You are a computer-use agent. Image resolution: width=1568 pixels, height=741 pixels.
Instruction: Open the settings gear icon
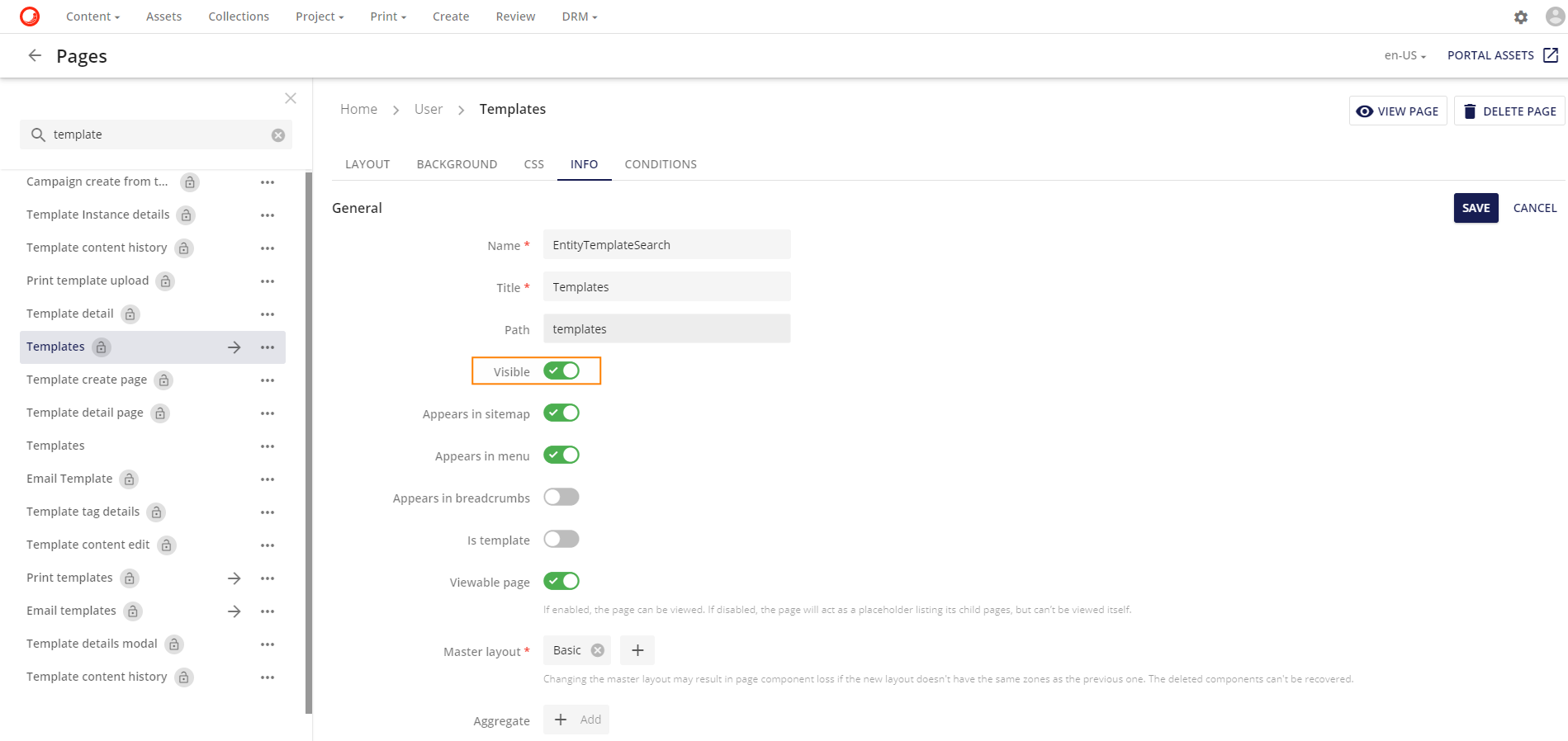(1520, 17)
